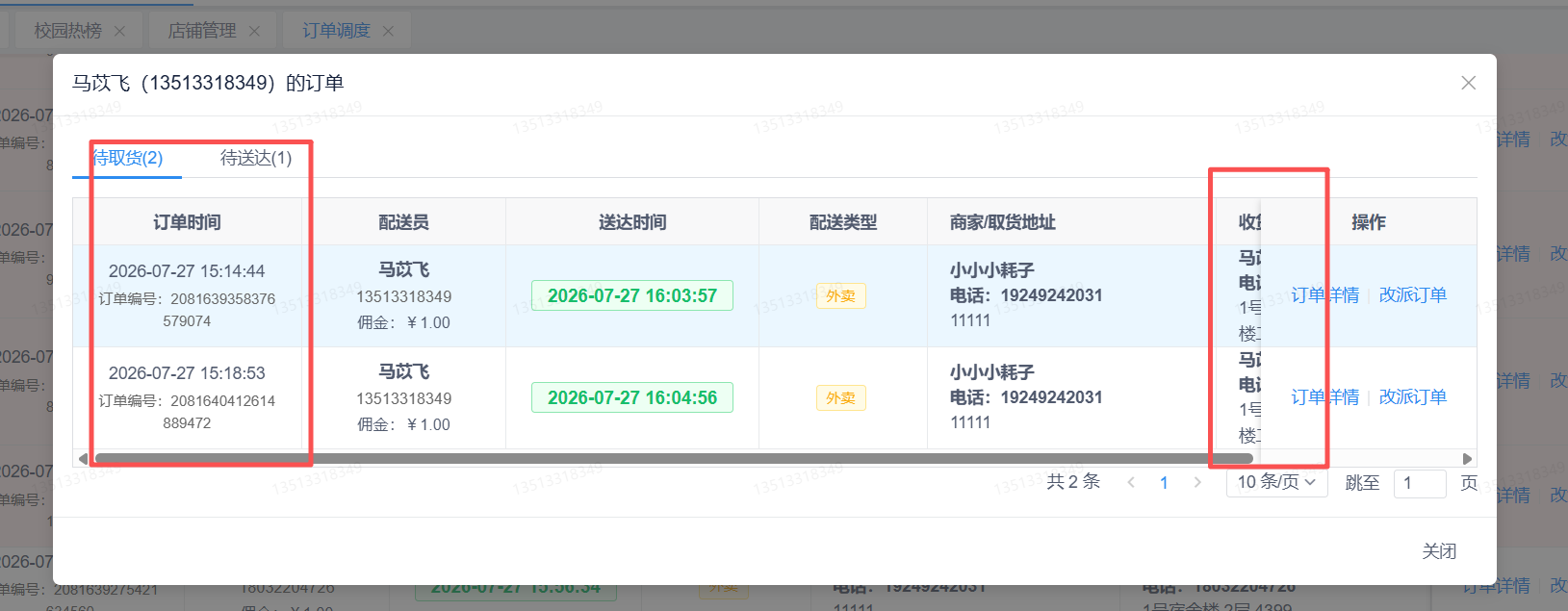Click the horizontal scrollbar thumb under table
1568x611 pixels.
674,459
